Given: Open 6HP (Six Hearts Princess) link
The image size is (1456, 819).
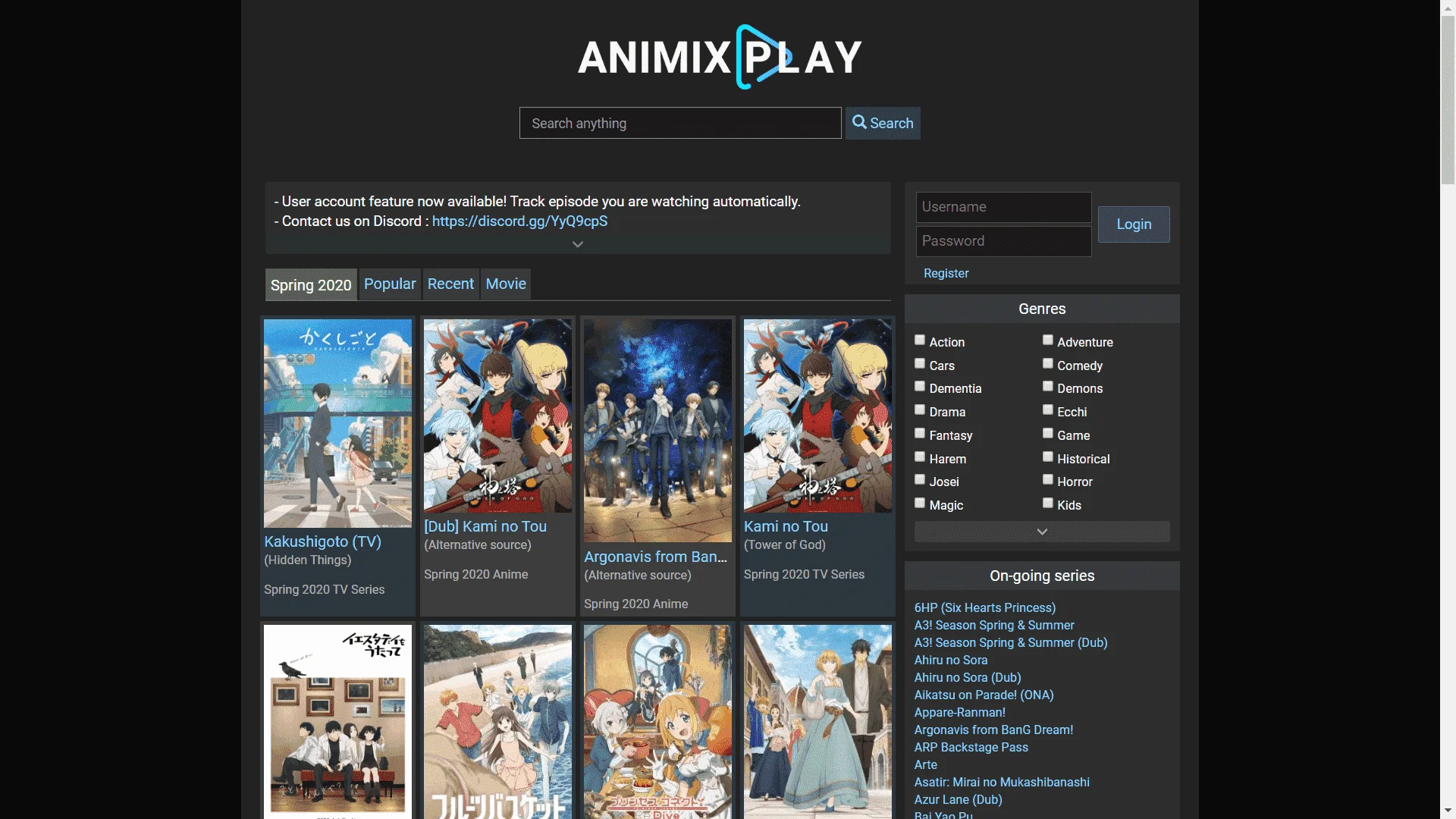Looking at the screenshot, I should tap(984, 608).
